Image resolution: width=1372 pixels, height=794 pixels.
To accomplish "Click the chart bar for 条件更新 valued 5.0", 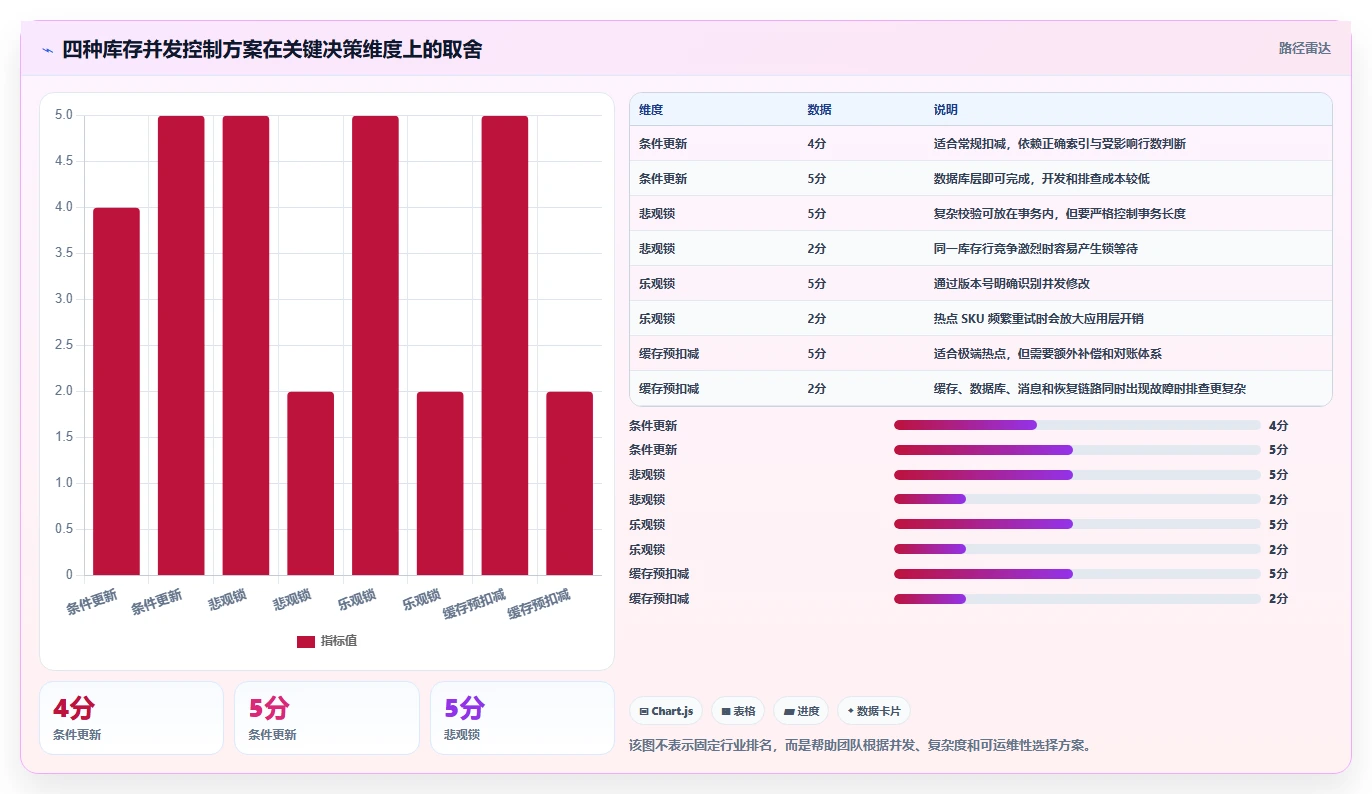I will click(181, 345).
